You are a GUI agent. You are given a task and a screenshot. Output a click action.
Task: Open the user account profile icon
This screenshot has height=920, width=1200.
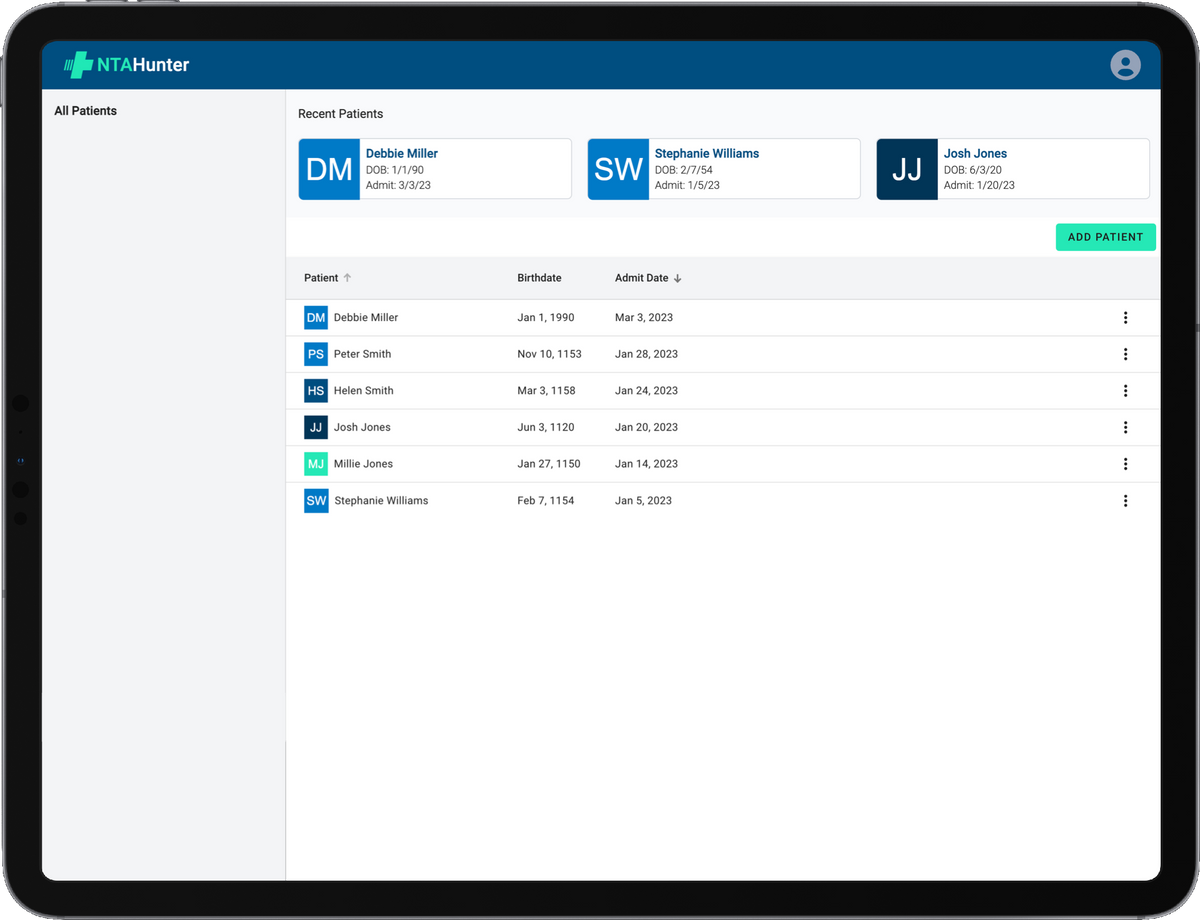click(x=1125, y=65)
